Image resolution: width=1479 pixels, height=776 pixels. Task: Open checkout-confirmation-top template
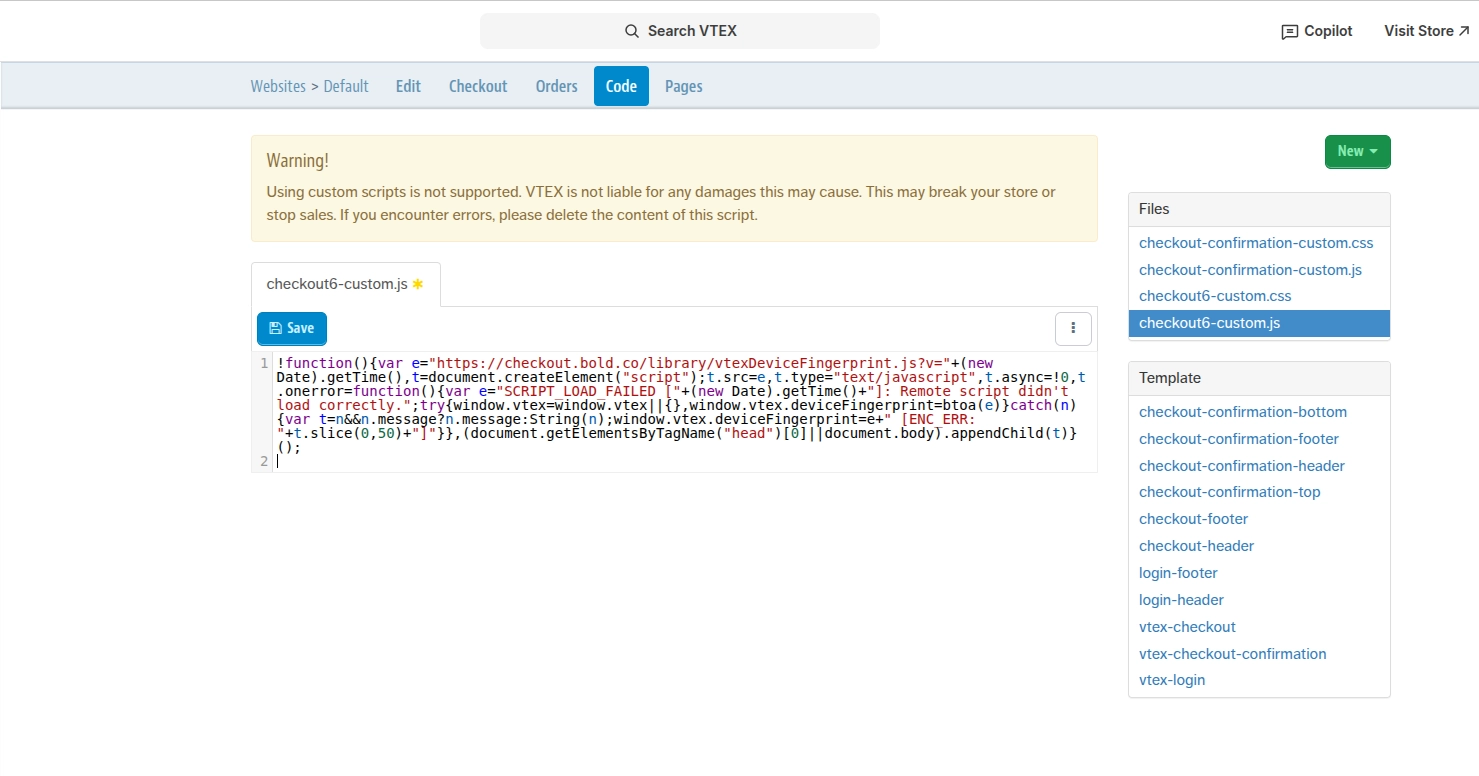(x=1230, y=492)
